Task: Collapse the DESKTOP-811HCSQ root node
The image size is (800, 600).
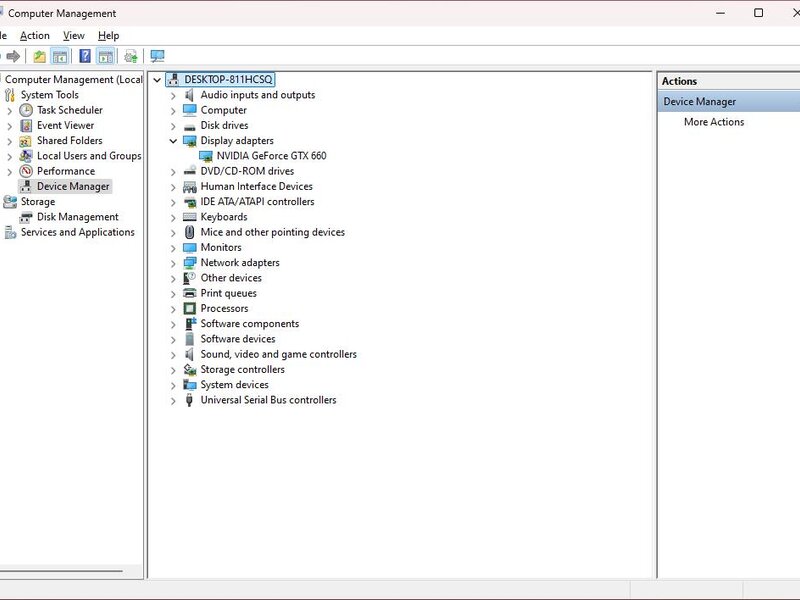Action: click(157, 80)
